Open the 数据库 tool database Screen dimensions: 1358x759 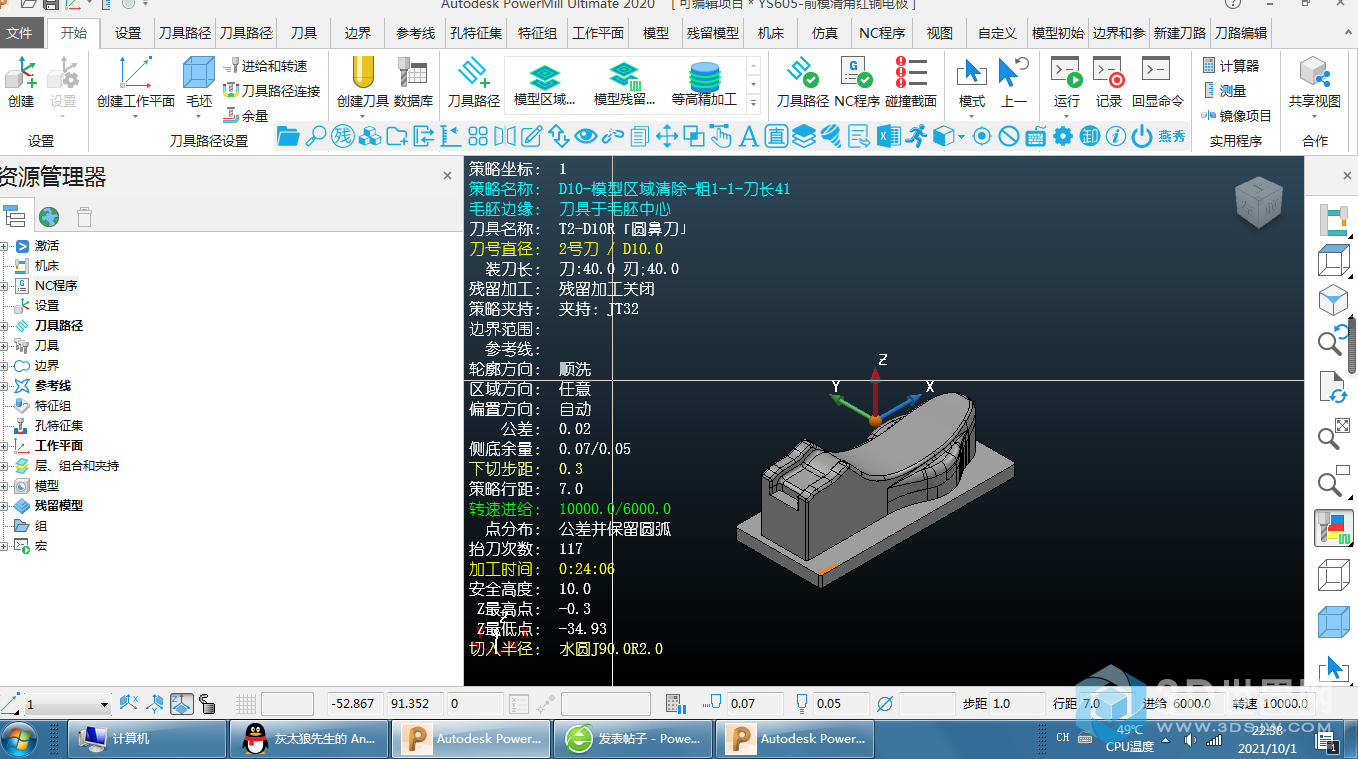(x=413, y=81)
